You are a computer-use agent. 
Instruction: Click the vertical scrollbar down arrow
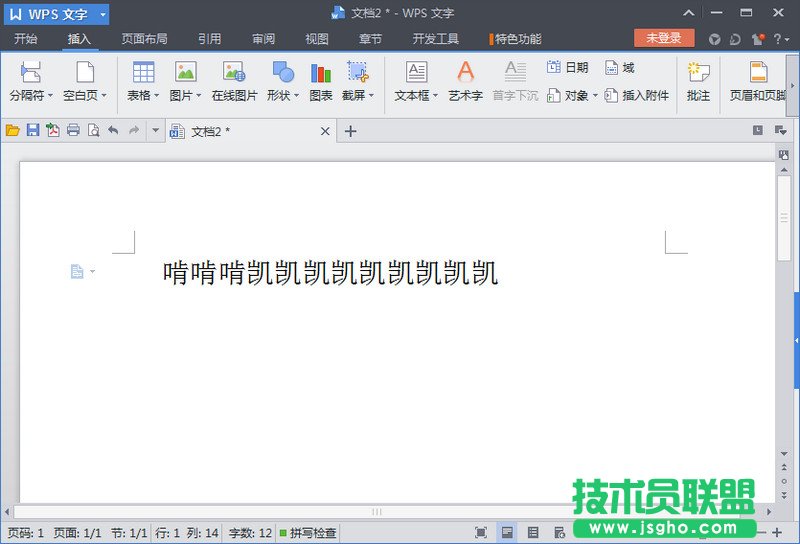point(784,454)
